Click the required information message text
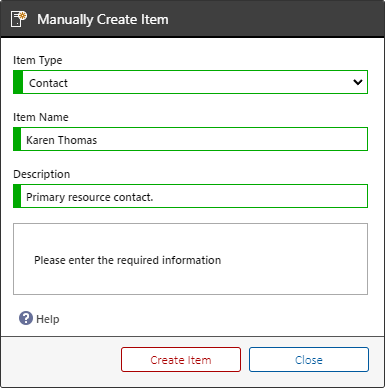Image resolution: width=385 pixels, height=388 pixels. click(128, 260)
